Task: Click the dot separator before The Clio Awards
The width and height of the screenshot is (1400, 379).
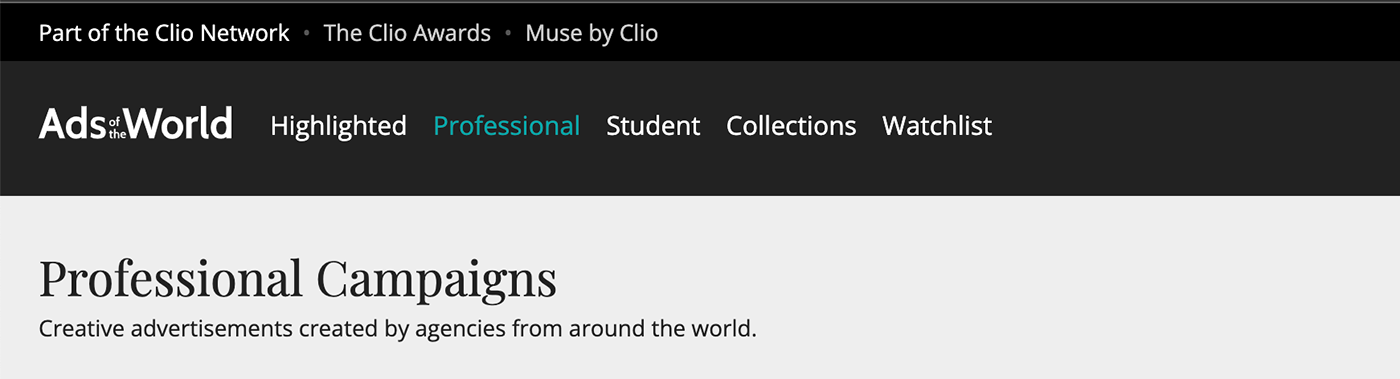Action: (x=307, y=34)
